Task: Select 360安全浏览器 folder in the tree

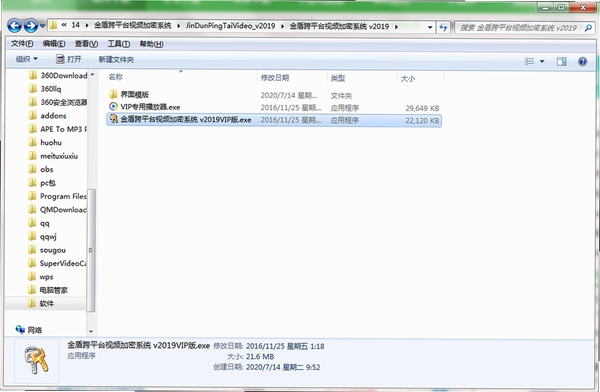Action: (58, 102)
